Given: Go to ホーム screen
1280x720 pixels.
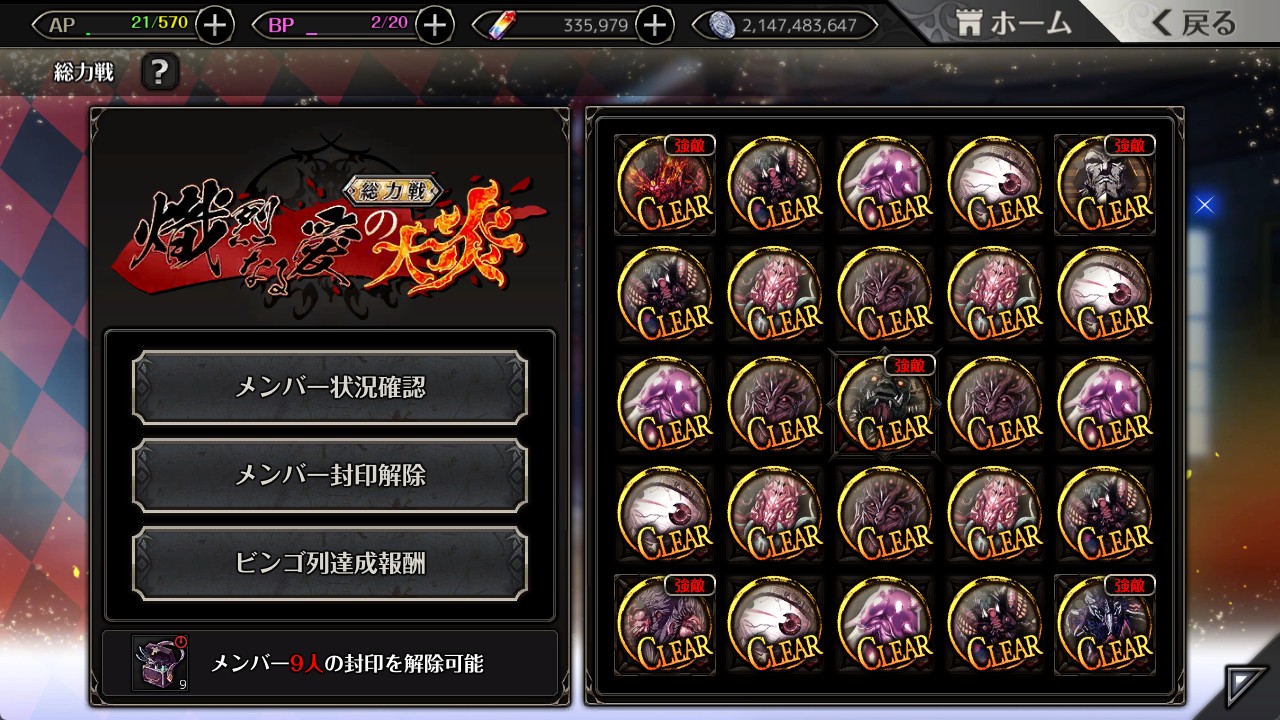Looking at the screenshot, I should point(1014,23).
